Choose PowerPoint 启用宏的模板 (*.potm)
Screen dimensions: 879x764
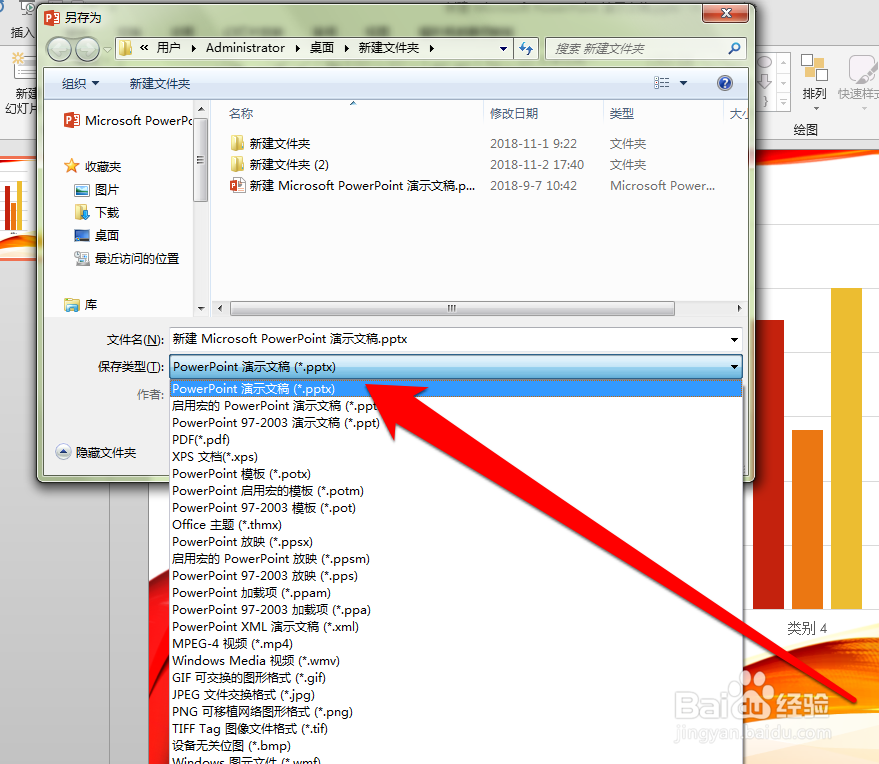(456, 490)
